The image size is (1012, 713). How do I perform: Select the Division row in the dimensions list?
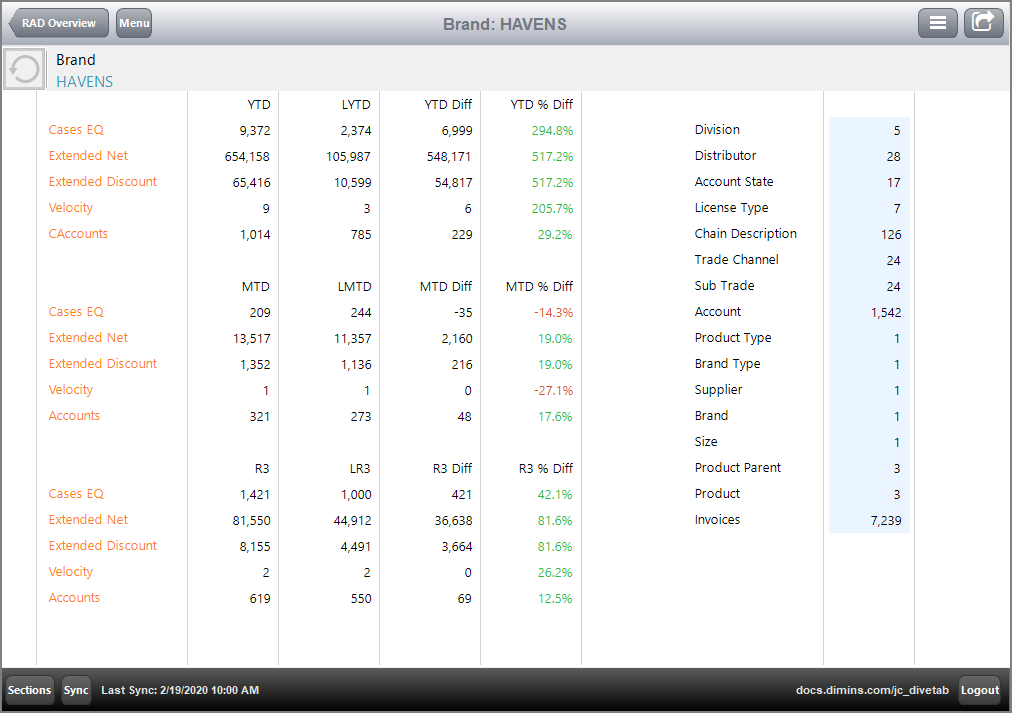click(720, 129)
